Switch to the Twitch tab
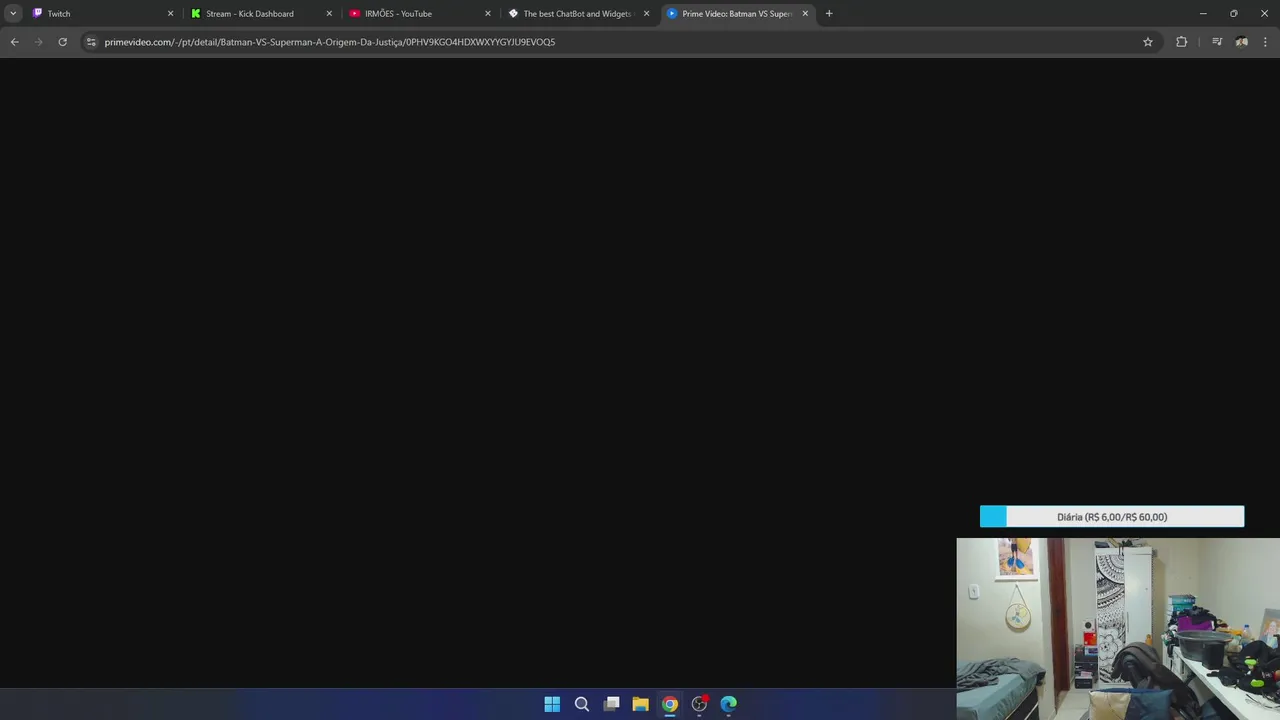The image size is (1280, 720). click(x=100, y=14)
